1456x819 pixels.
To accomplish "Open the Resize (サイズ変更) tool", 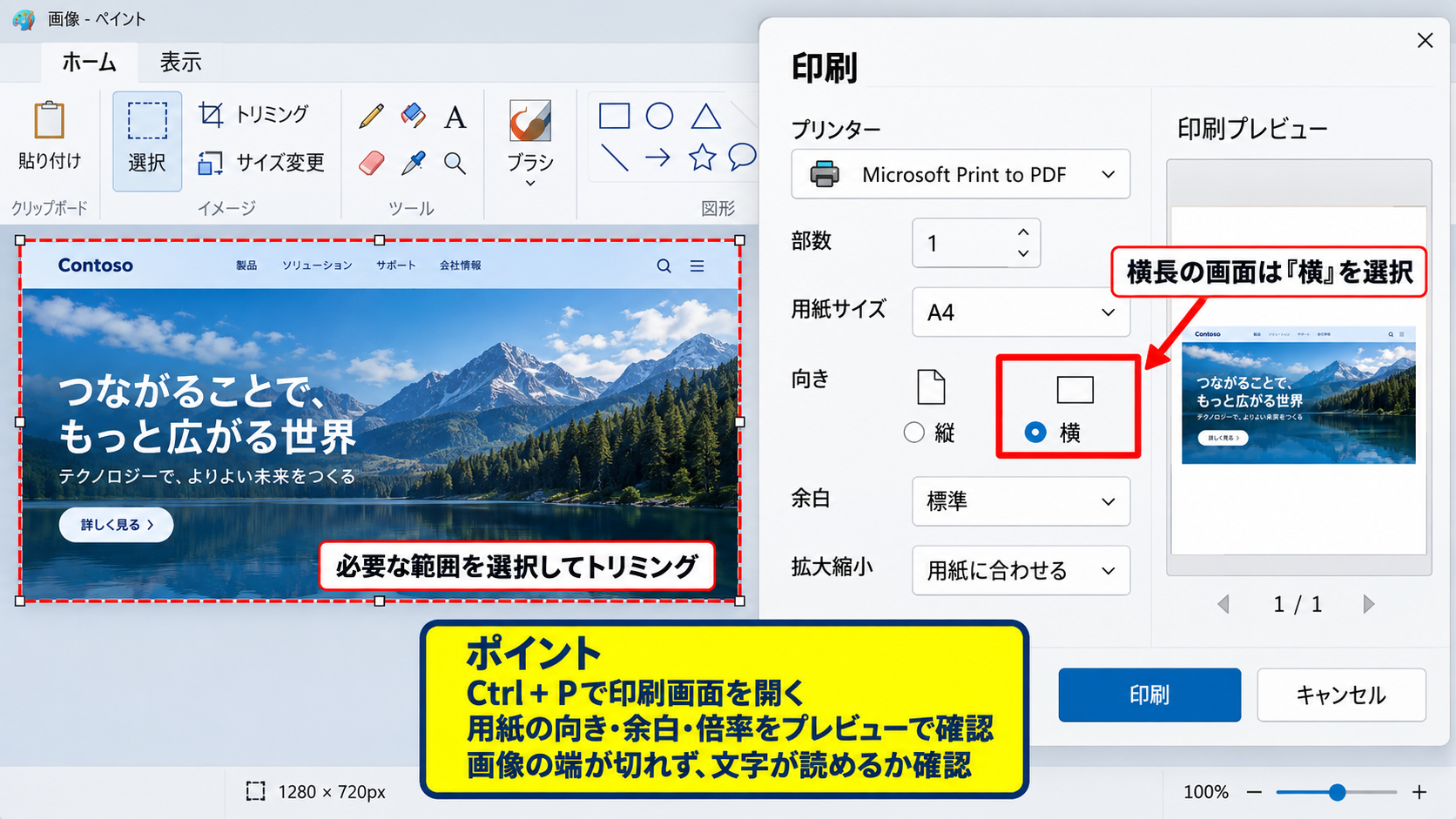I will point(261,162).
